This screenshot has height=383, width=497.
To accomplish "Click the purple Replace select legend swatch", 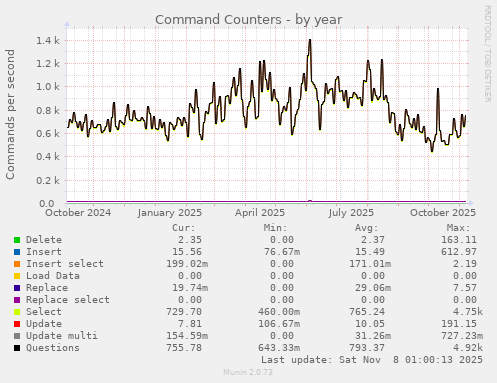I will pos(17,300).
